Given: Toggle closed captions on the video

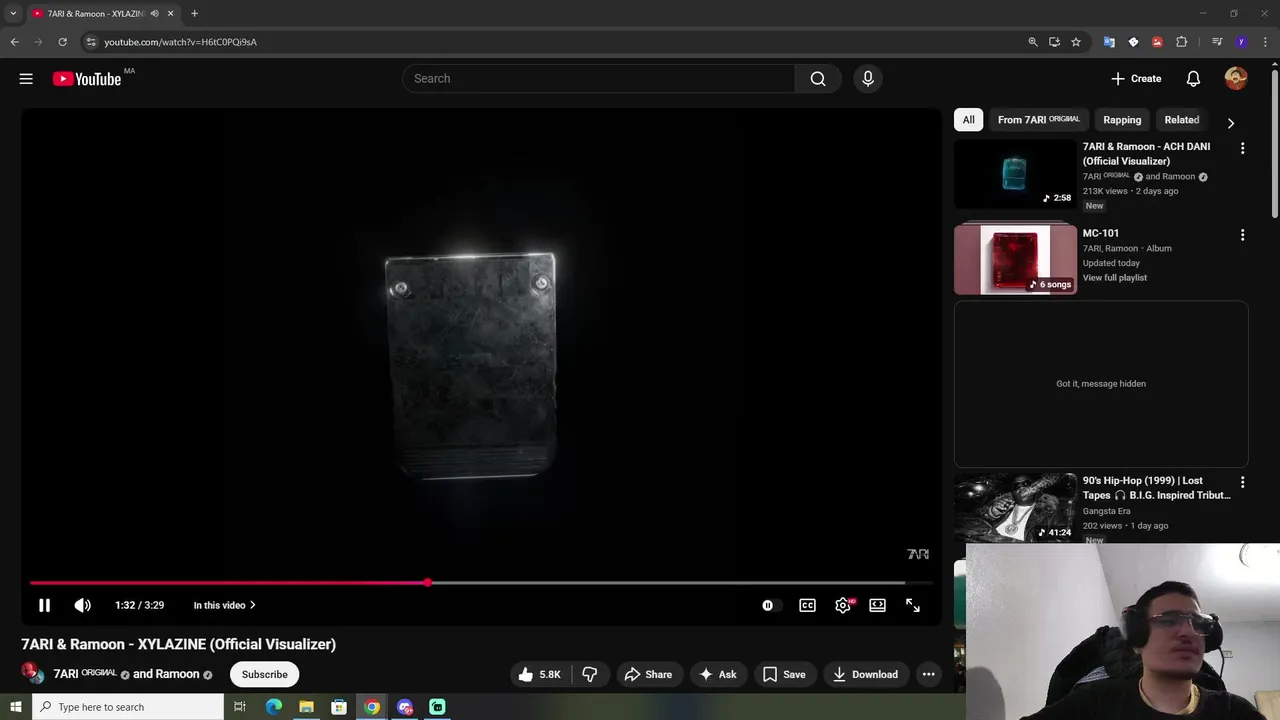Looking at the screenshot, I should coord(807,605).
